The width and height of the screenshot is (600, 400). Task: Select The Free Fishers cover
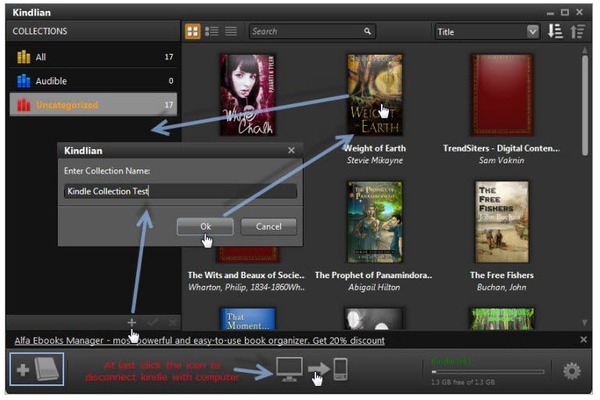(502, 222)
